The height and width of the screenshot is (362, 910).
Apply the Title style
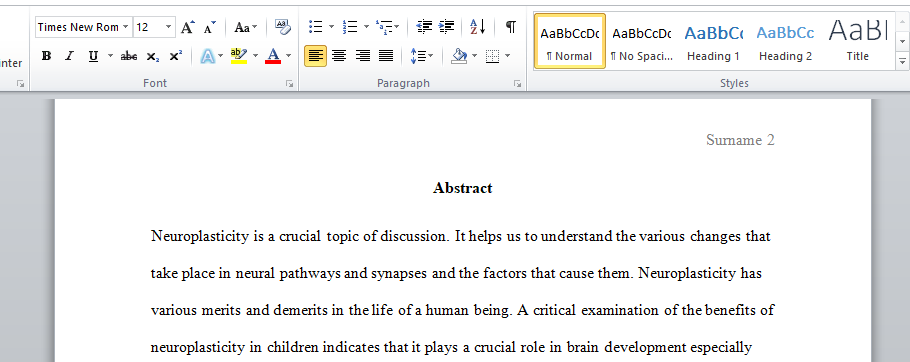[857, 41]
